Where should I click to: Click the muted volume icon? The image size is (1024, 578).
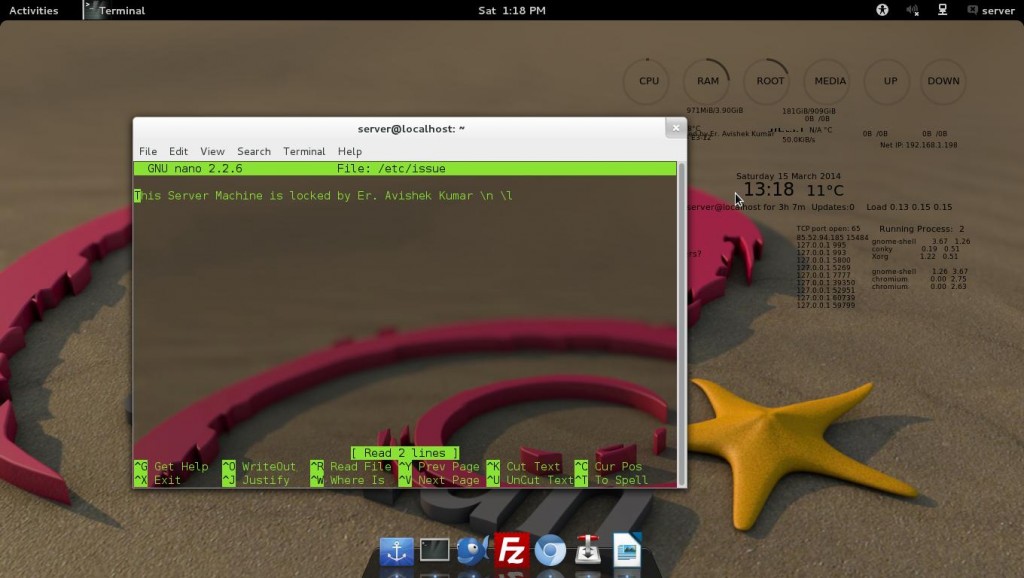(x=912, y=10)
